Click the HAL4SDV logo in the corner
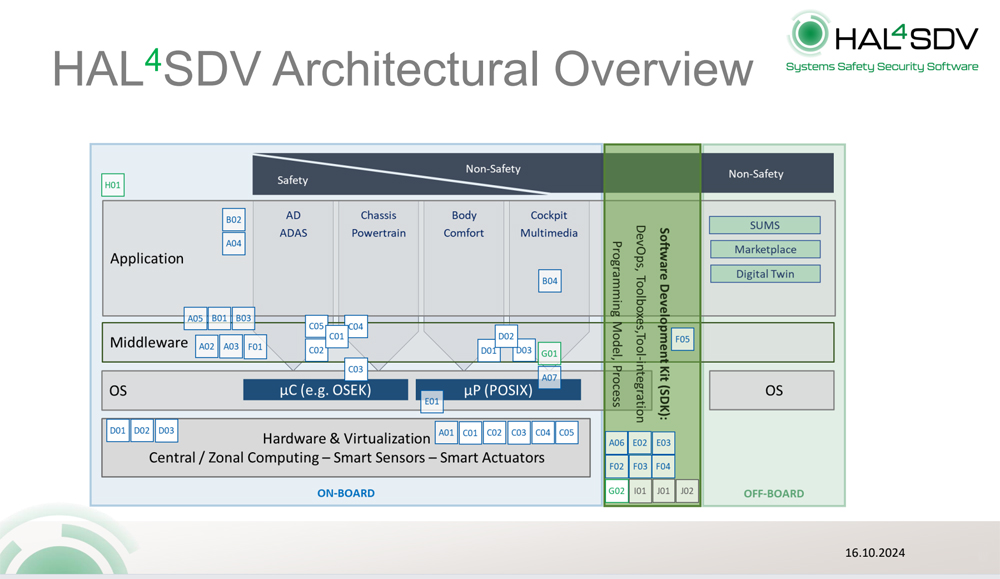The image size is (1000, 579). [x=883, y=41]
